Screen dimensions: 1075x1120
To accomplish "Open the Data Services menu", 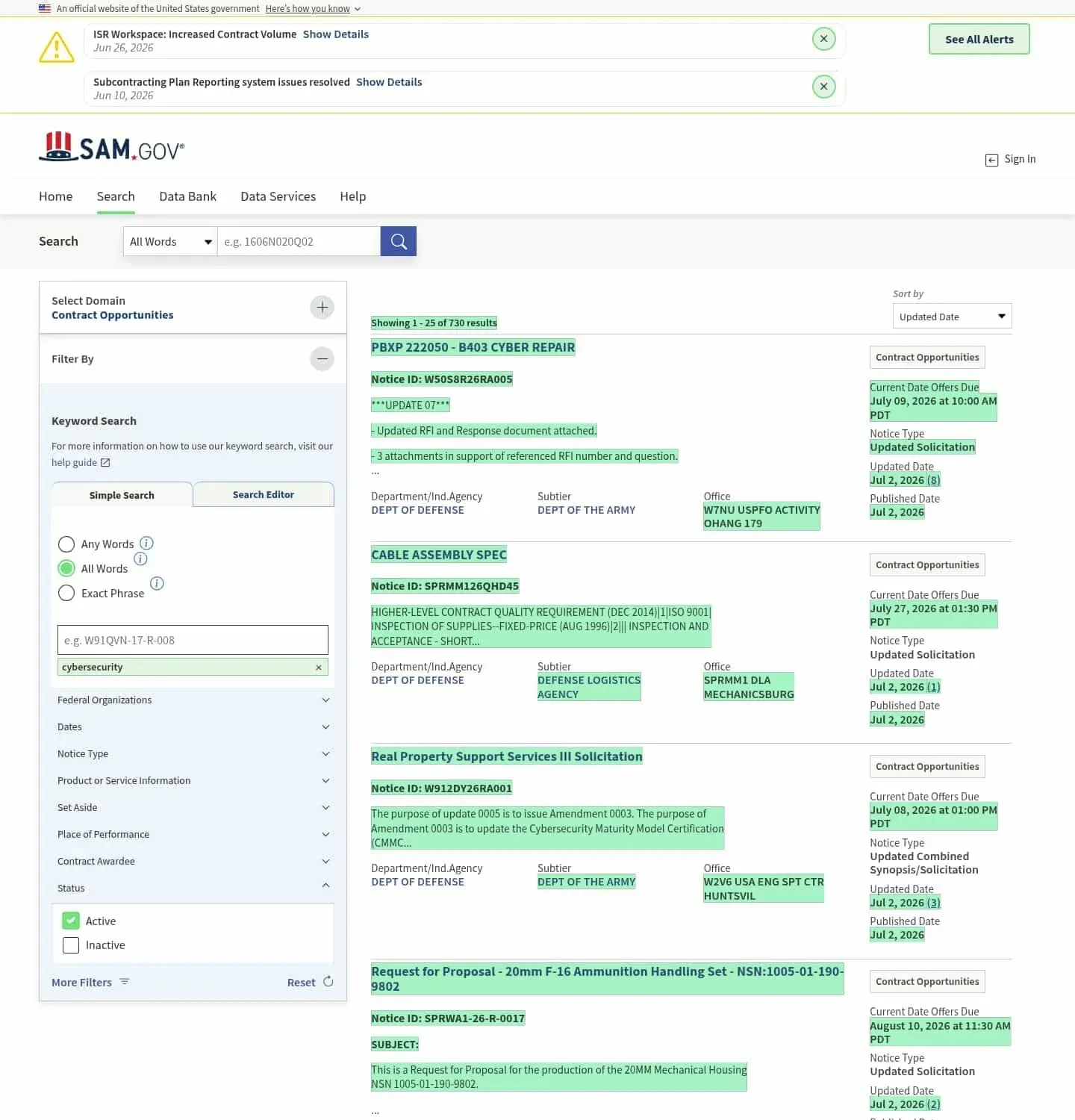I will [x=278, y=196].
